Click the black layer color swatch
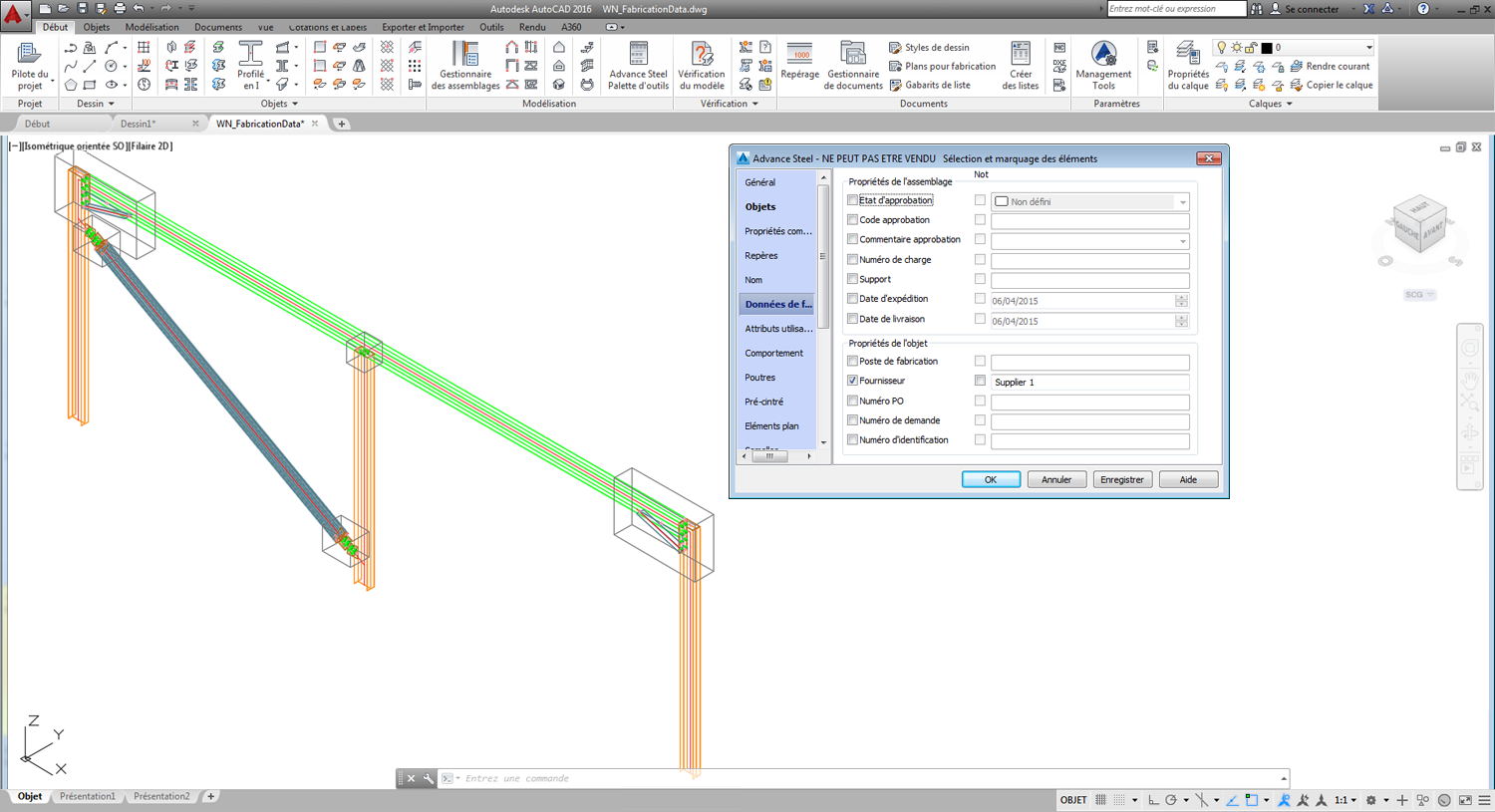 [x=1267, y=48]
